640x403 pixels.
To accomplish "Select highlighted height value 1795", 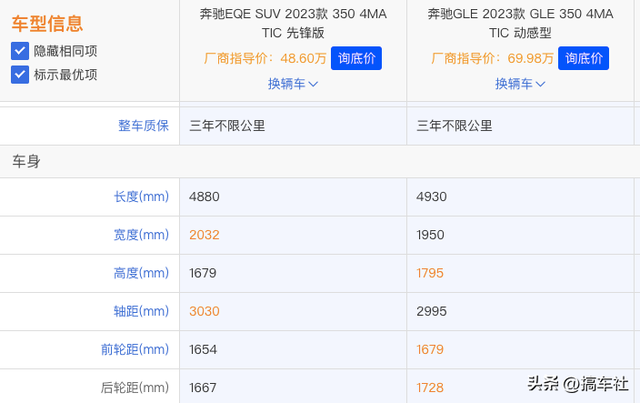I will click(430, 273).
